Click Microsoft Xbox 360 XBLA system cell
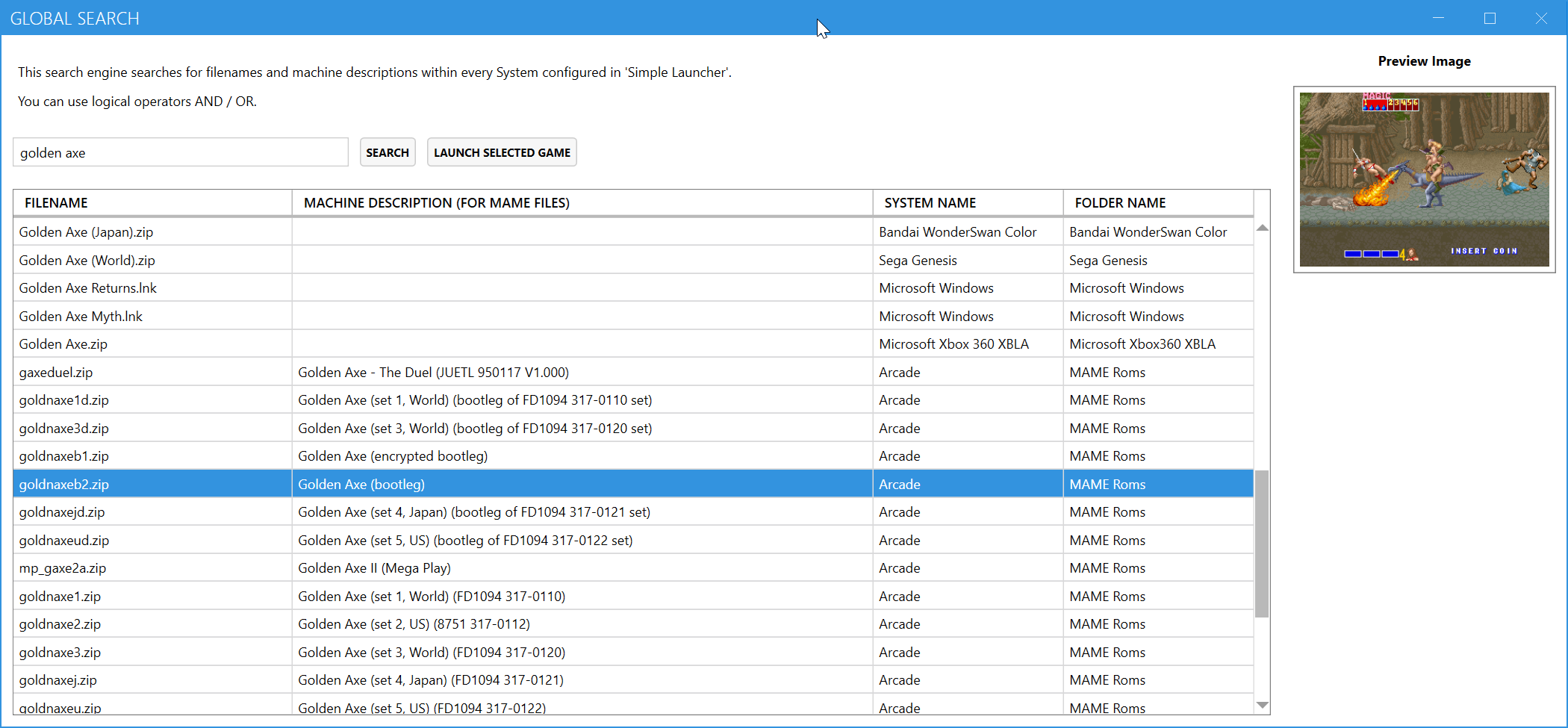The width and height of the screenshot is (1568, 728). [968, 344]
